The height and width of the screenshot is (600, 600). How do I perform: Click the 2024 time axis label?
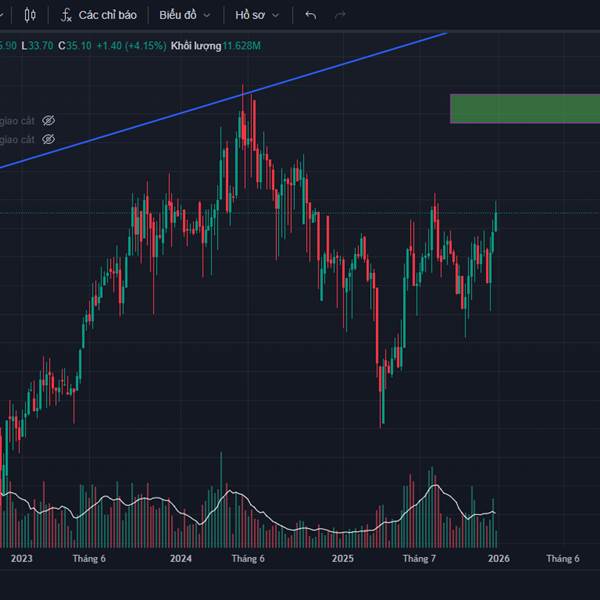(x=181, y=558)
